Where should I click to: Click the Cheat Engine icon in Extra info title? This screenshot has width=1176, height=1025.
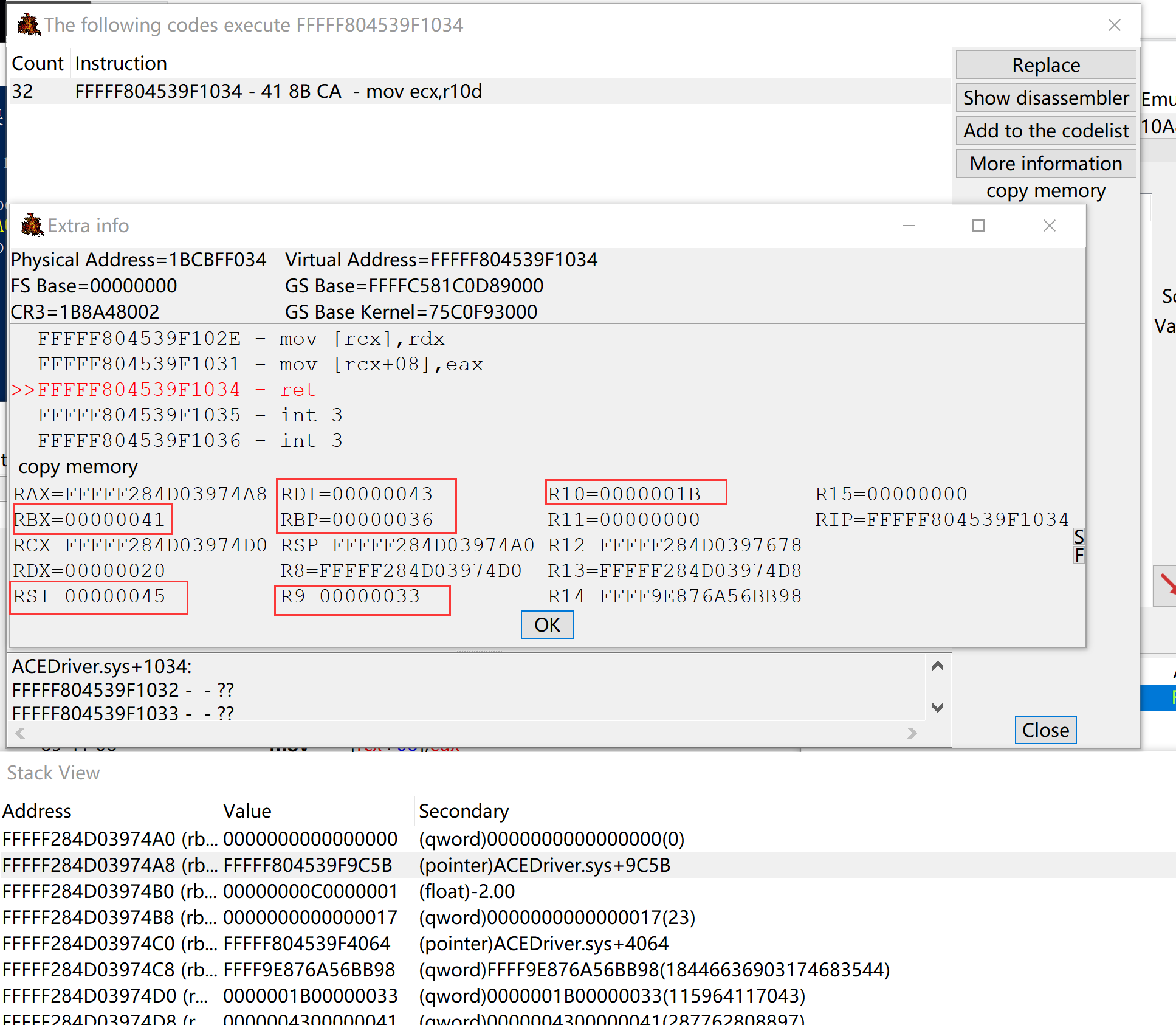click(32, 226)
